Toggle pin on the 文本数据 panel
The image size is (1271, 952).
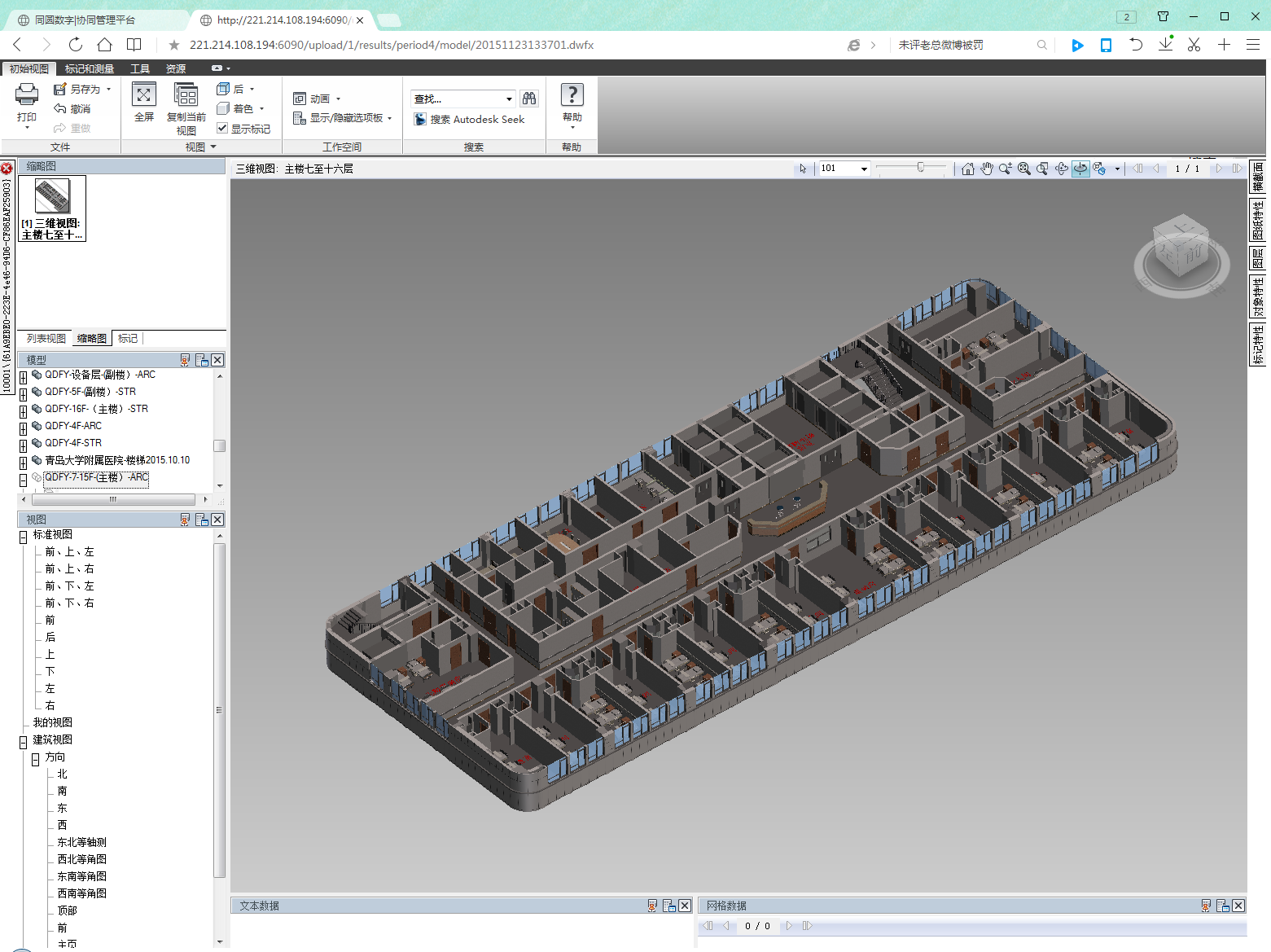pos(652,906)
